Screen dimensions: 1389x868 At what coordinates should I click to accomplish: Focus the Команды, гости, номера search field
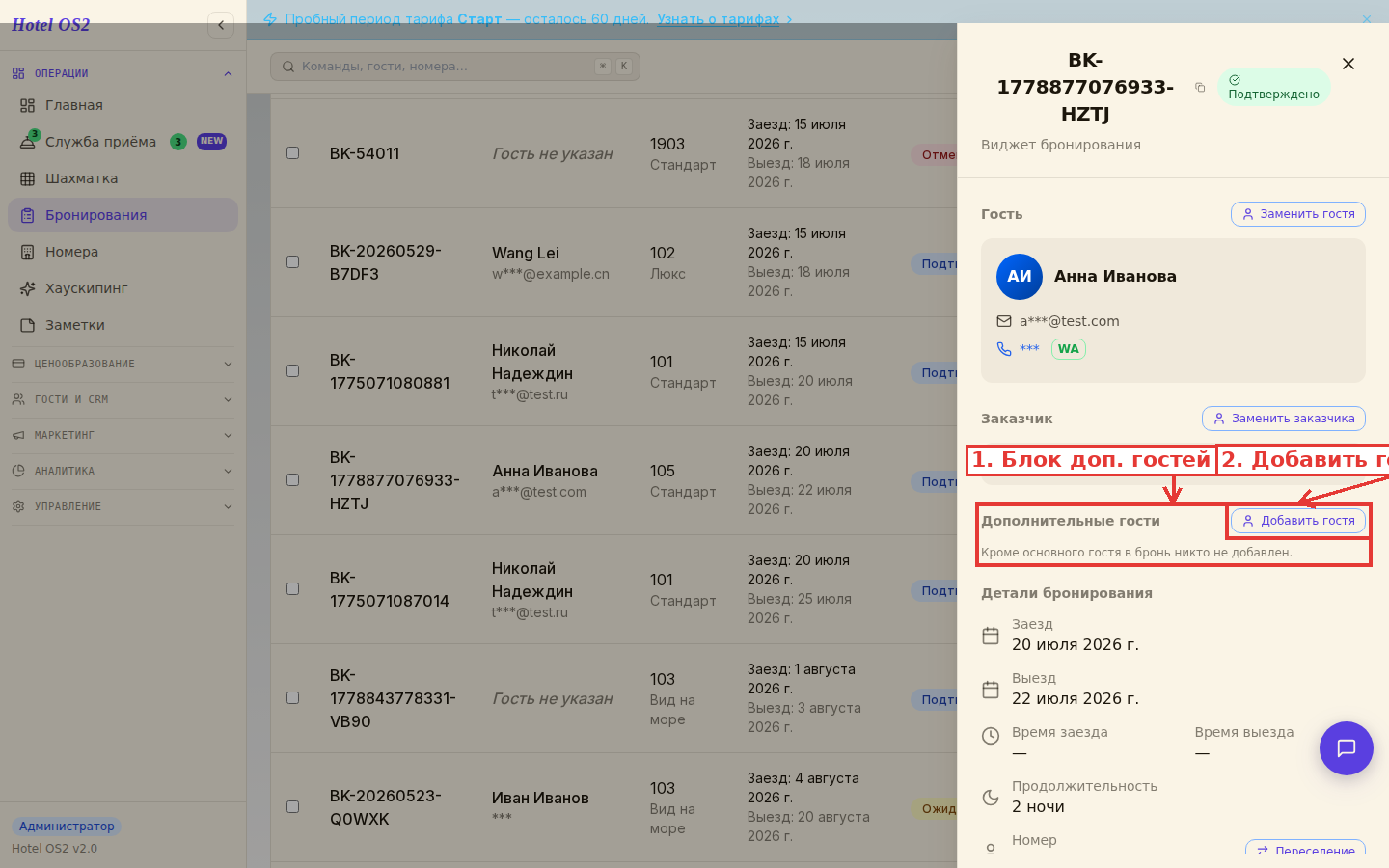coord(455,67)
